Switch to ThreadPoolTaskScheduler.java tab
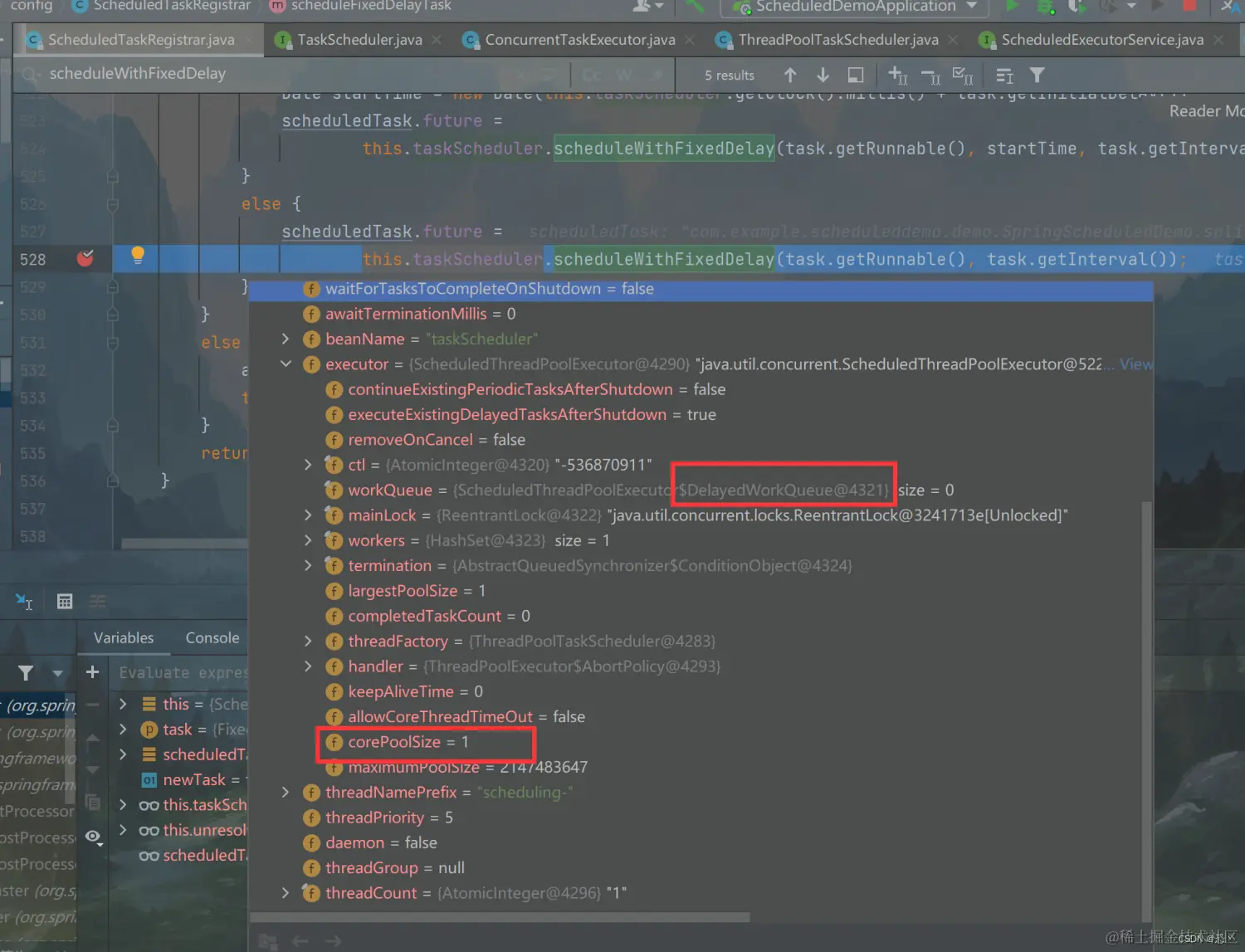This screenshot has height=952, width=1245. coord(837,40)
